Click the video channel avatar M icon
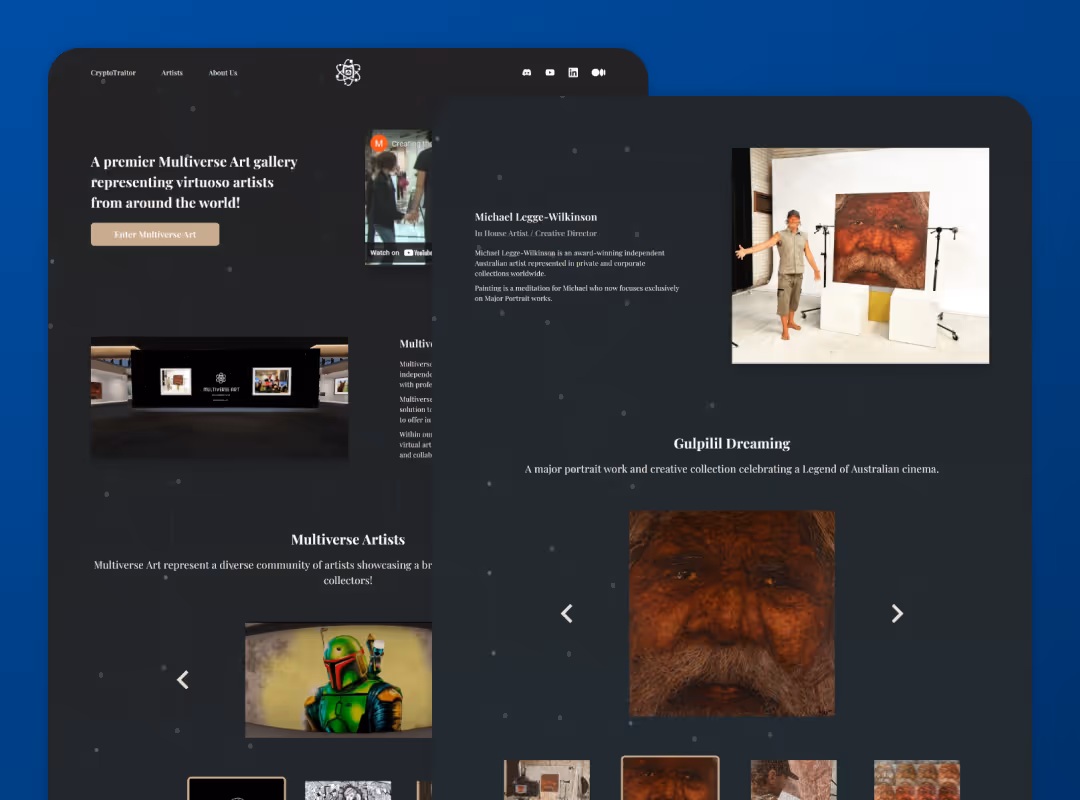Viewport: 1080px width, 800px height. (x=378, y=143)
